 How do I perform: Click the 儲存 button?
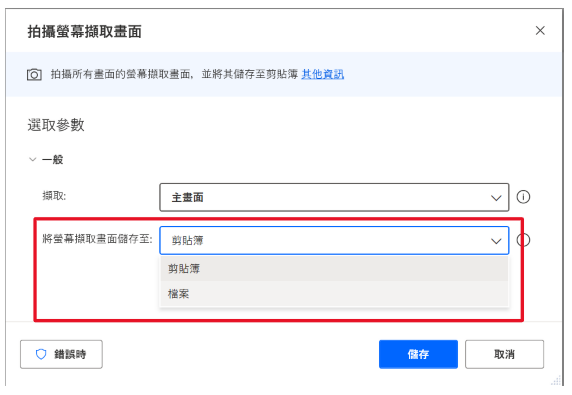pyautogui.click(x=418, y=354)
